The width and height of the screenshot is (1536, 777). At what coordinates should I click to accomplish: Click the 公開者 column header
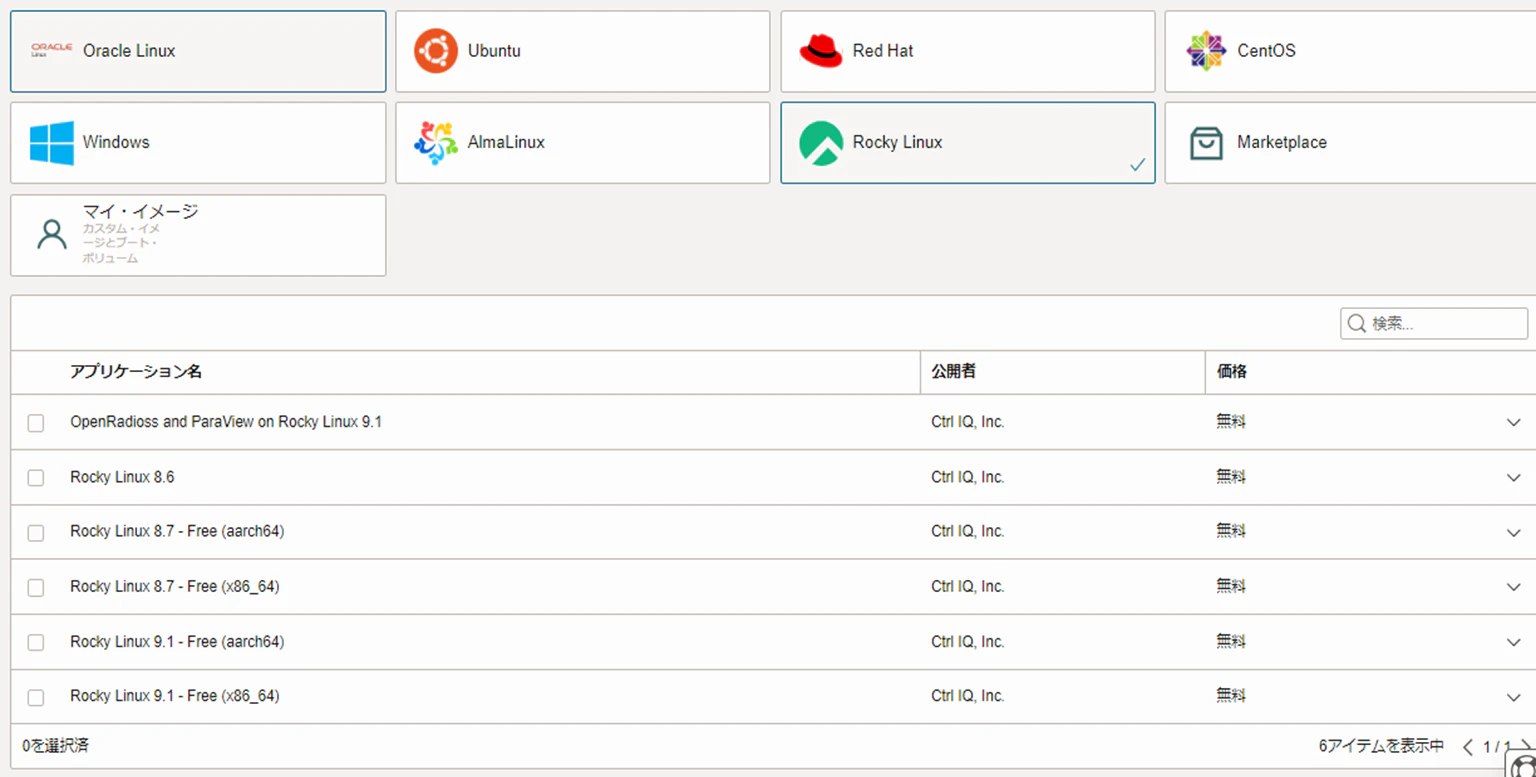(953, 372)
